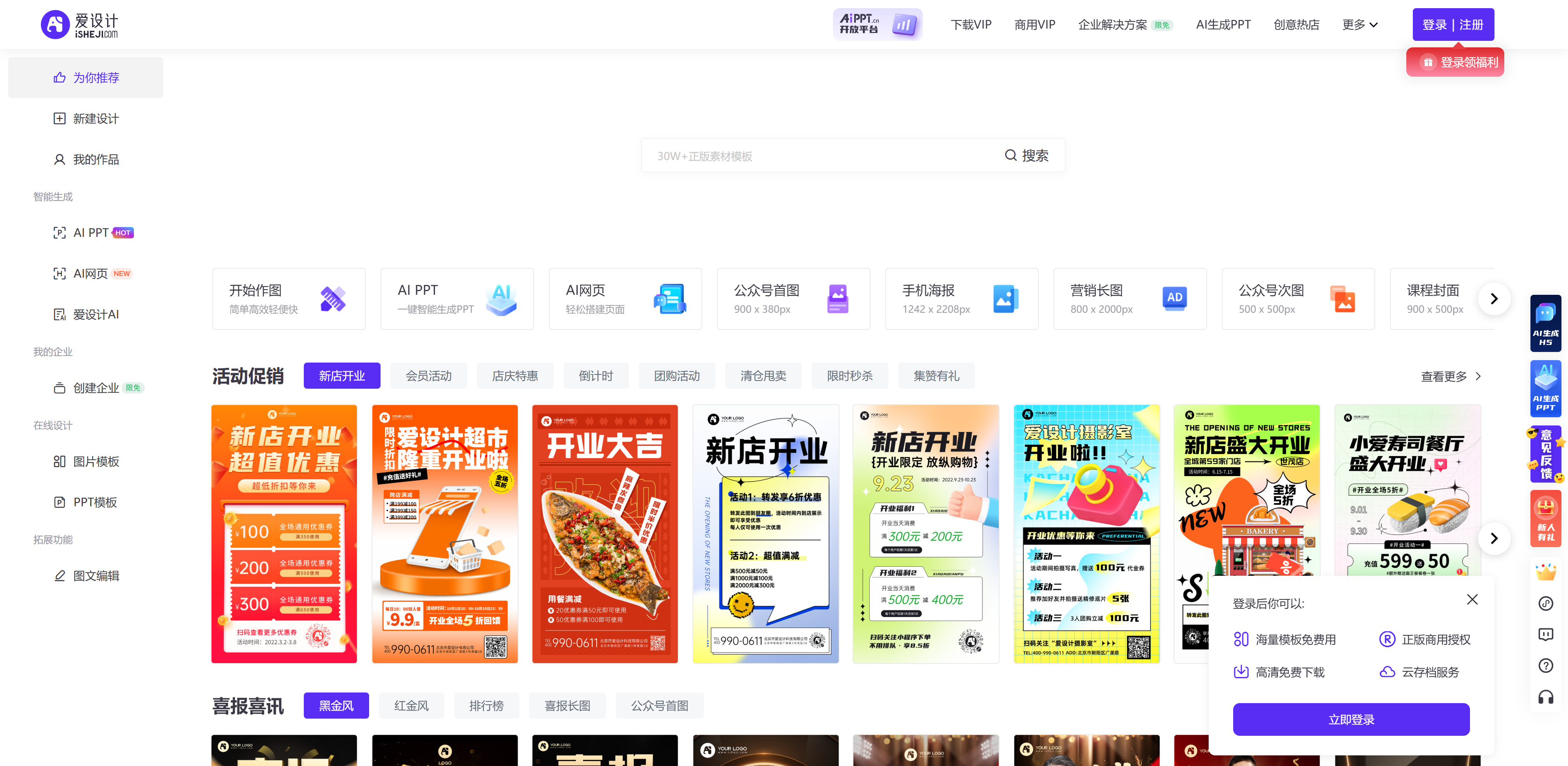This screenshot has height=766, width=1568.
Task: Click the help question mark icon
Action: 1546,666
